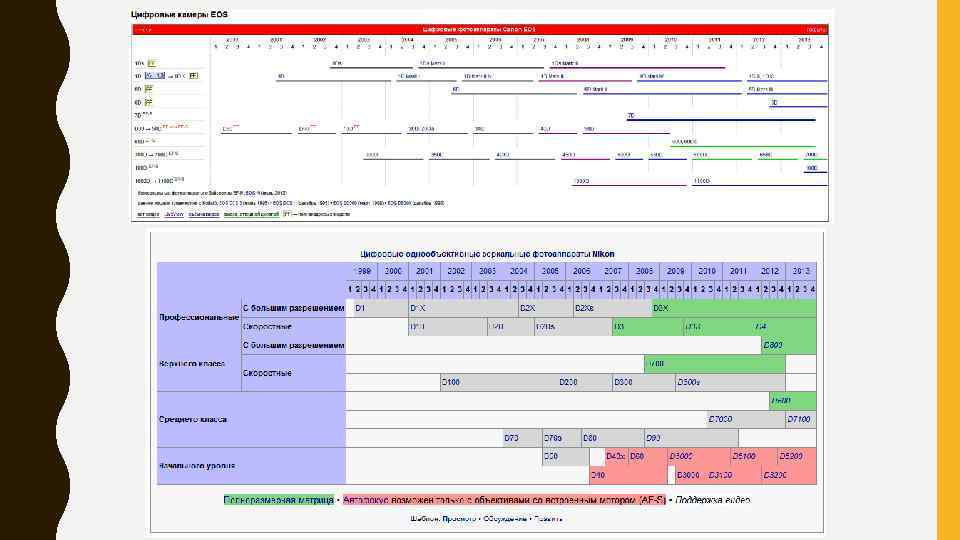Click 'Скоростные' subheader in the Профессиональные row
Image resolution: width=960 pixels, height=540 pixels.
[x=267, y=326]
